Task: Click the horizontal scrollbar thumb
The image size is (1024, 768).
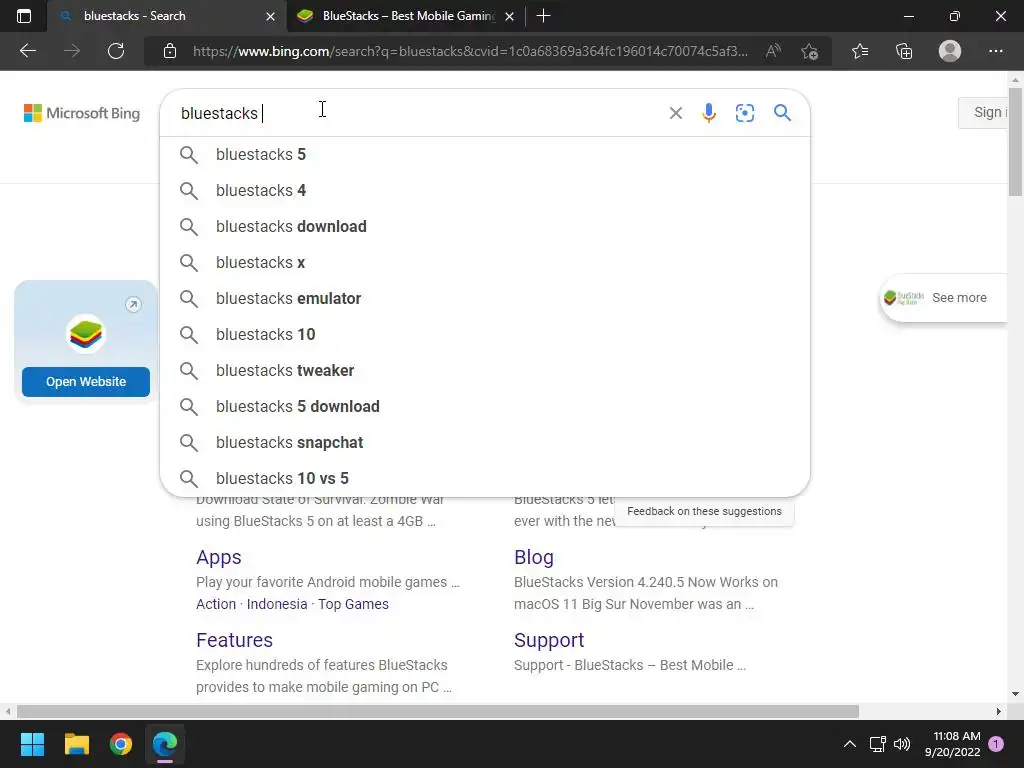Action: click(x=438, y=711)
